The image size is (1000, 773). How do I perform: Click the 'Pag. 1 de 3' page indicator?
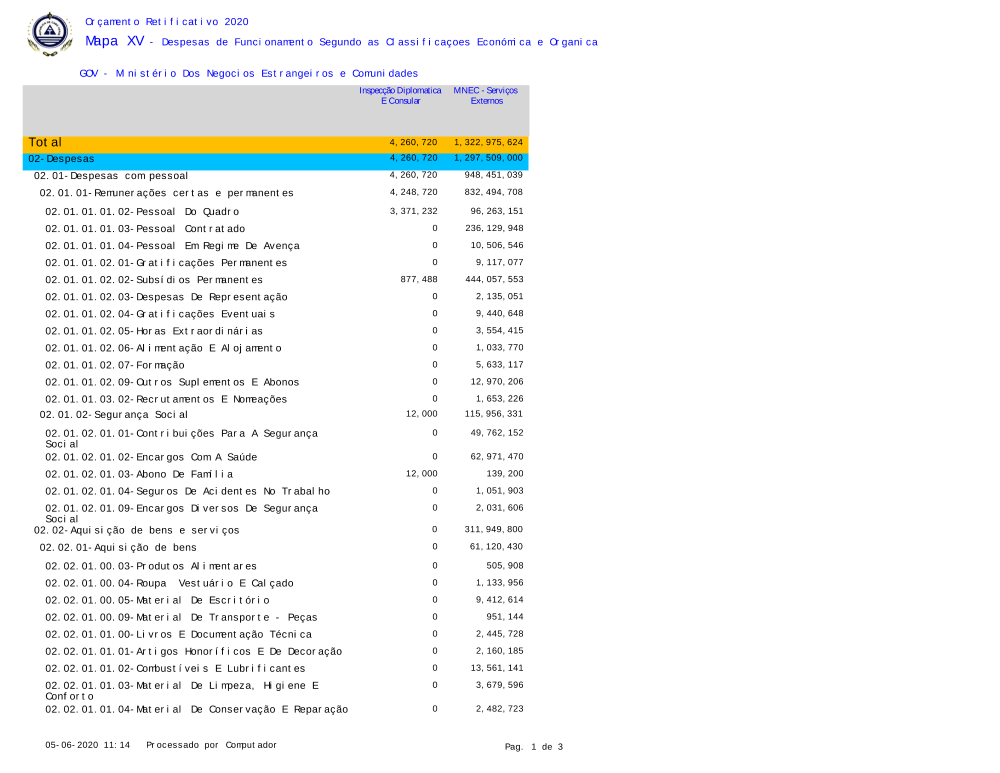534,747
